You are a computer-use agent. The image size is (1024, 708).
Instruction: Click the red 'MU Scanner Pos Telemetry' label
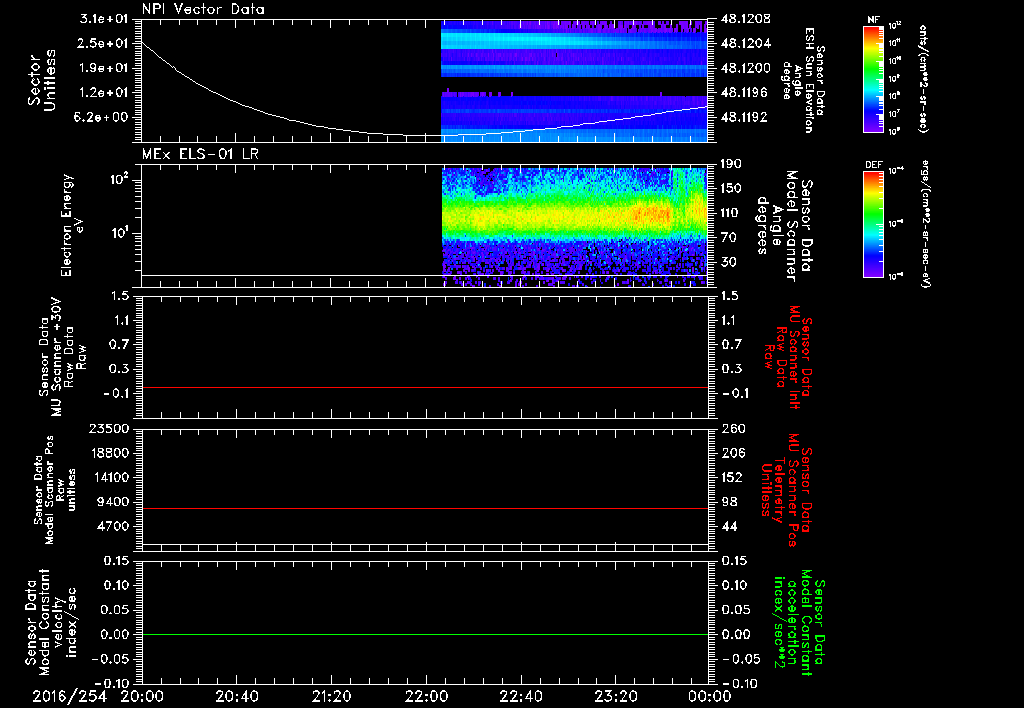(x=787, y=490)
